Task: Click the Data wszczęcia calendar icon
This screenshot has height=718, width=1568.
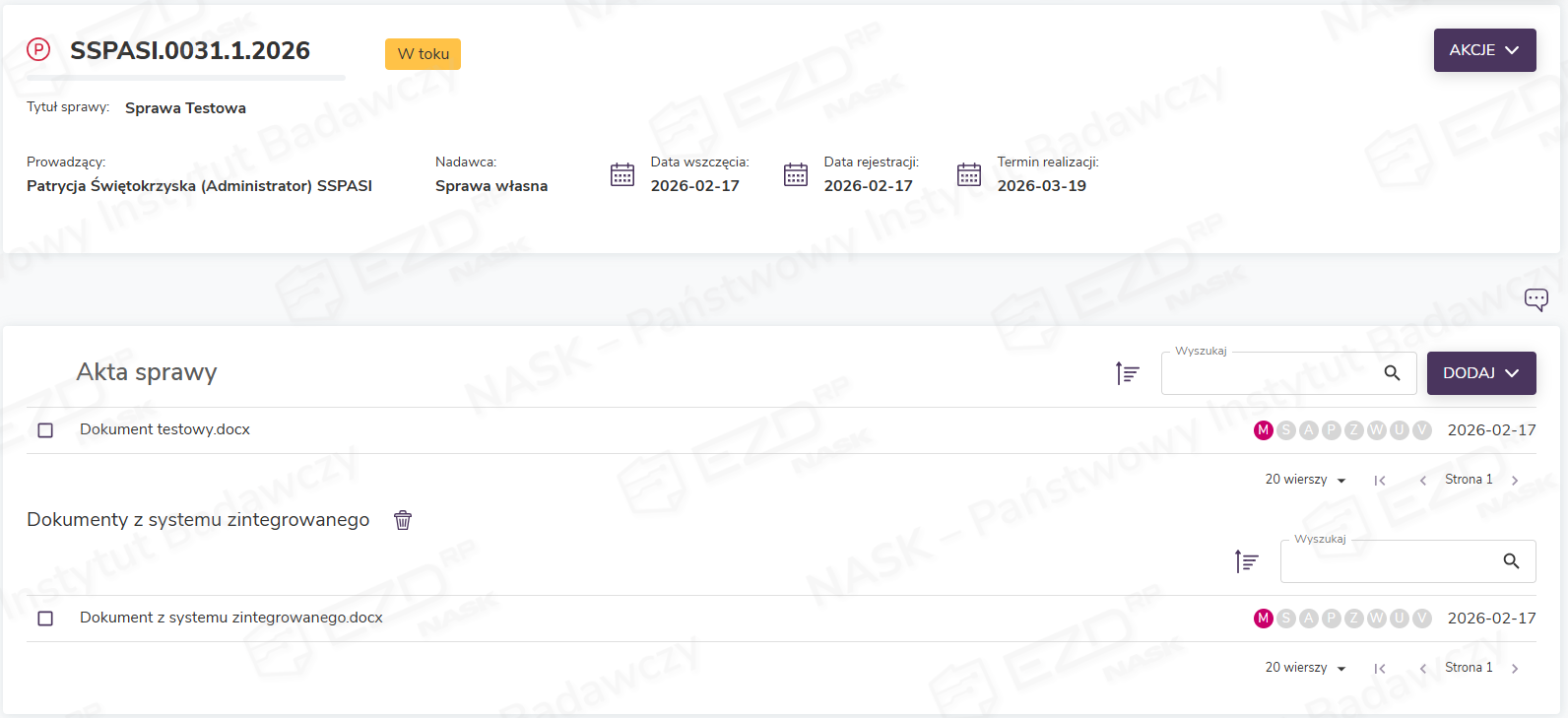Action: click(622, 174)
